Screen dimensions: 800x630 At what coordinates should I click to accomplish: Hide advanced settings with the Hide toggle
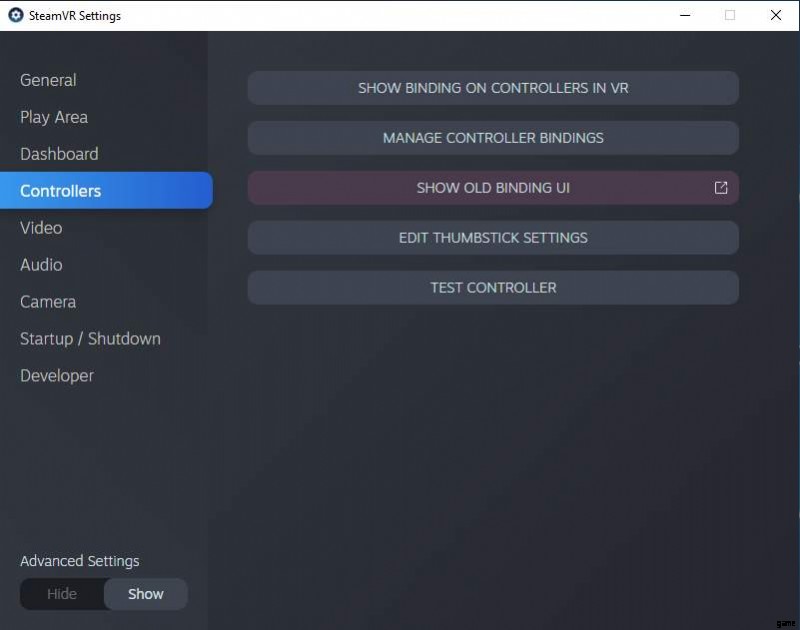62,594
